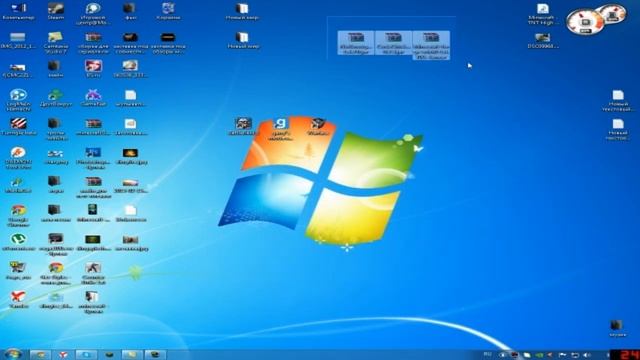Viewport: 640px width, 360px height.
Task: Launch the Steam desktop shortcut
Action: pos(56,11)
